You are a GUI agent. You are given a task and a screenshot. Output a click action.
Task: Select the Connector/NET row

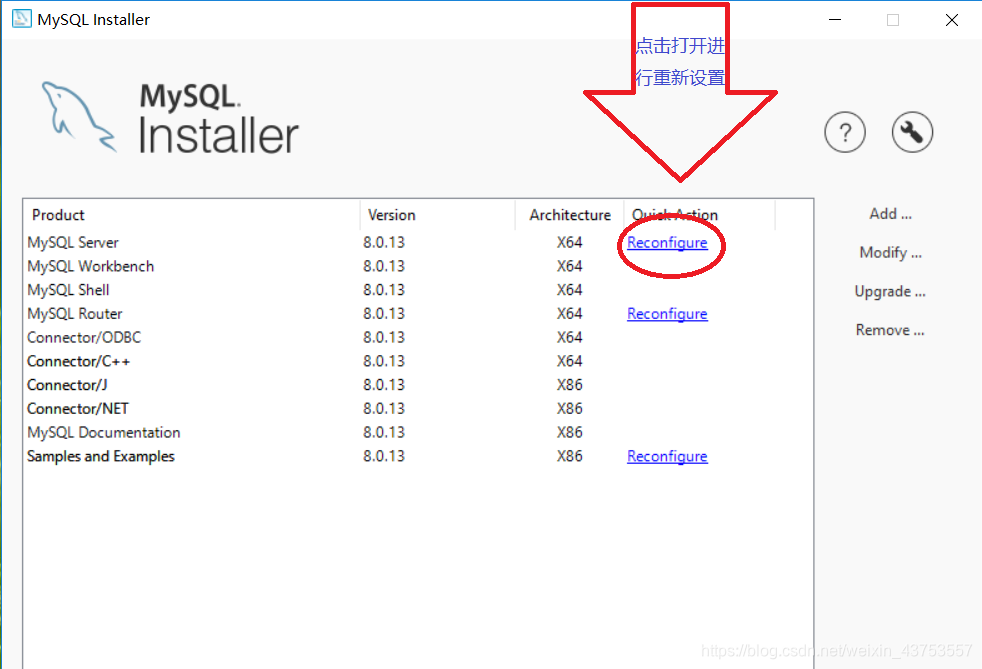pos(418,409)
